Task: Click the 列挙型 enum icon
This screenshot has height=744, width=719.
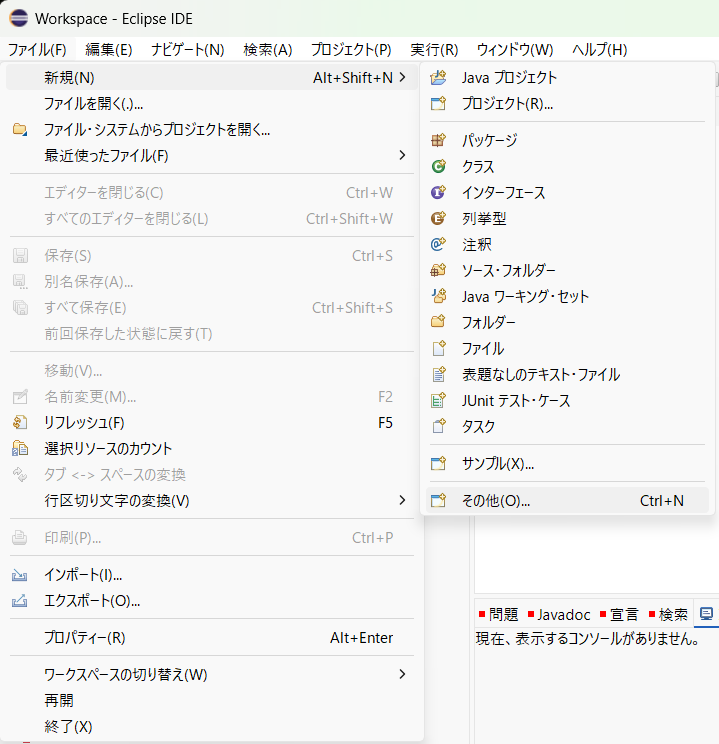Action: pyautogui.click(x=437, y=219)
